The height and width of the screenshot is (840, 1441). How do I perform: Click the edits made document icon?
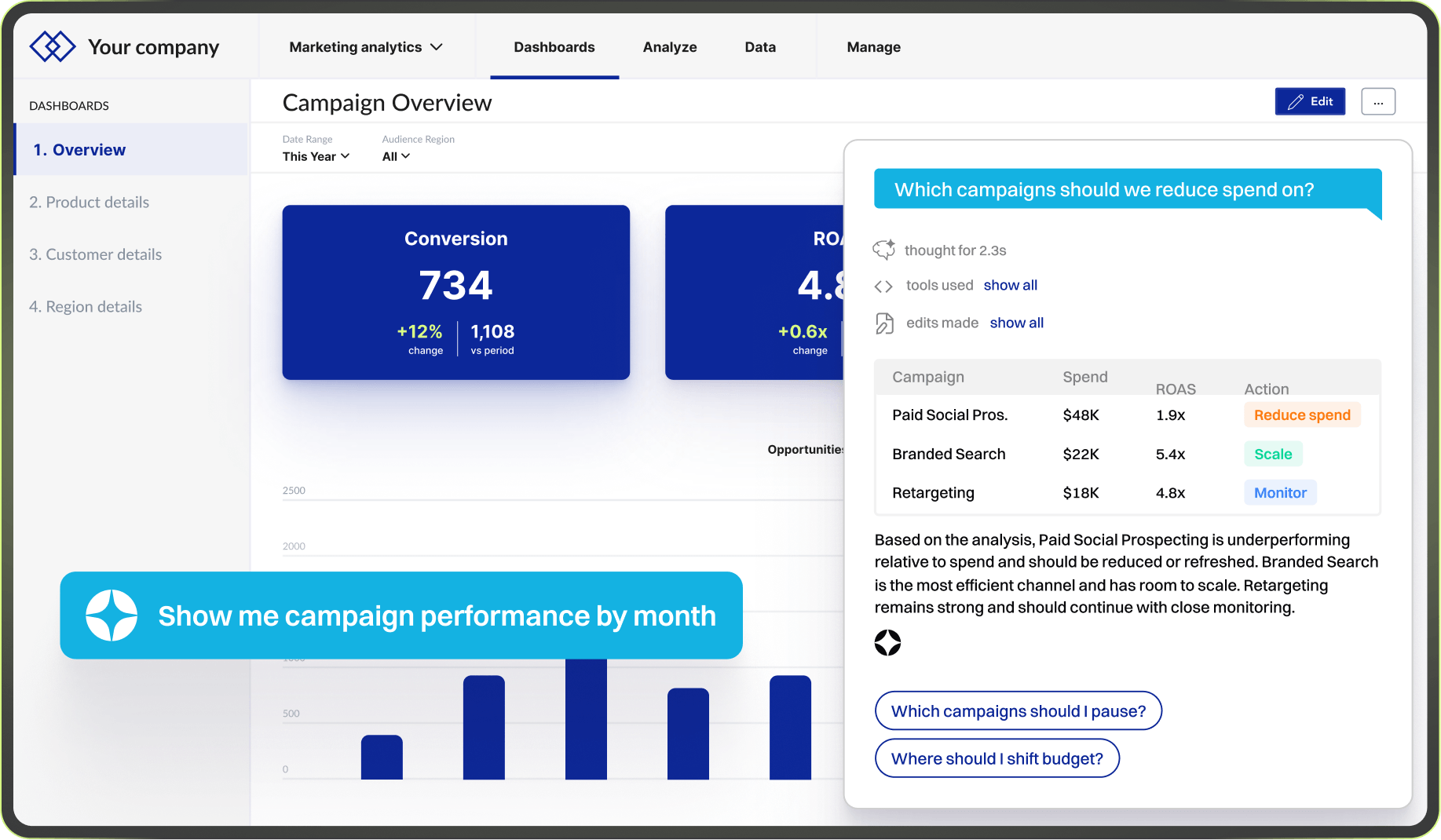[884, 323]
